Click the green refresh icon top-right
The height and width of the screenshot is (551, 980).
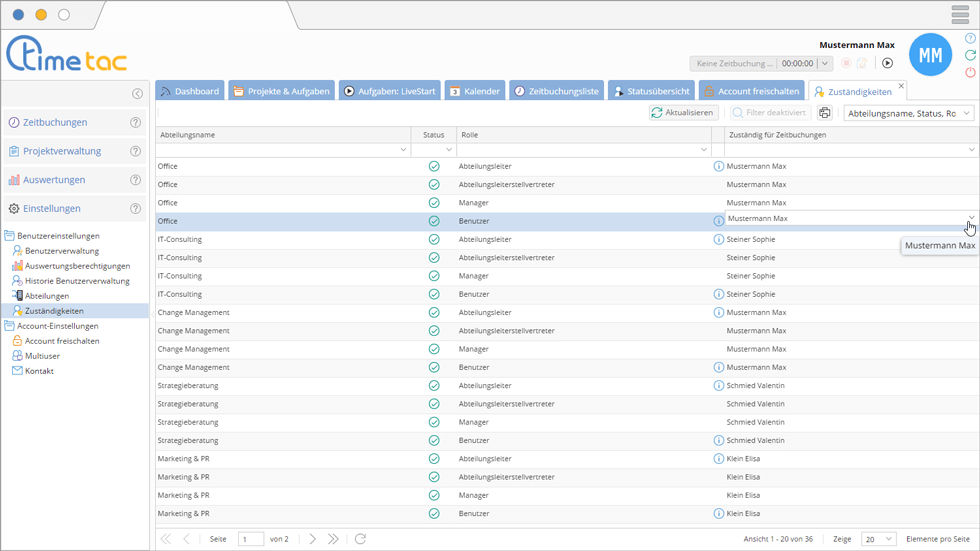970,55
